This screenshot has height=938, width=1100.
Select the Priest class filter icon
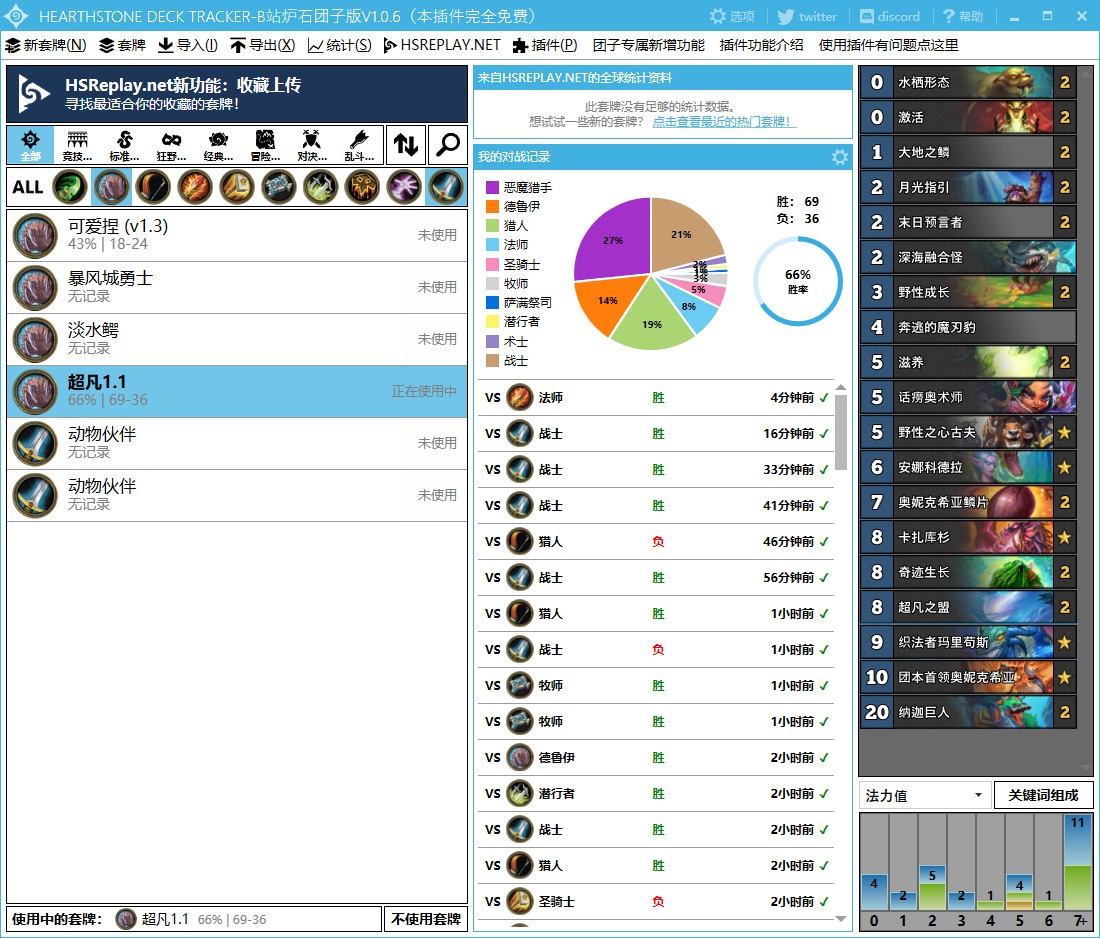point(279,187)
